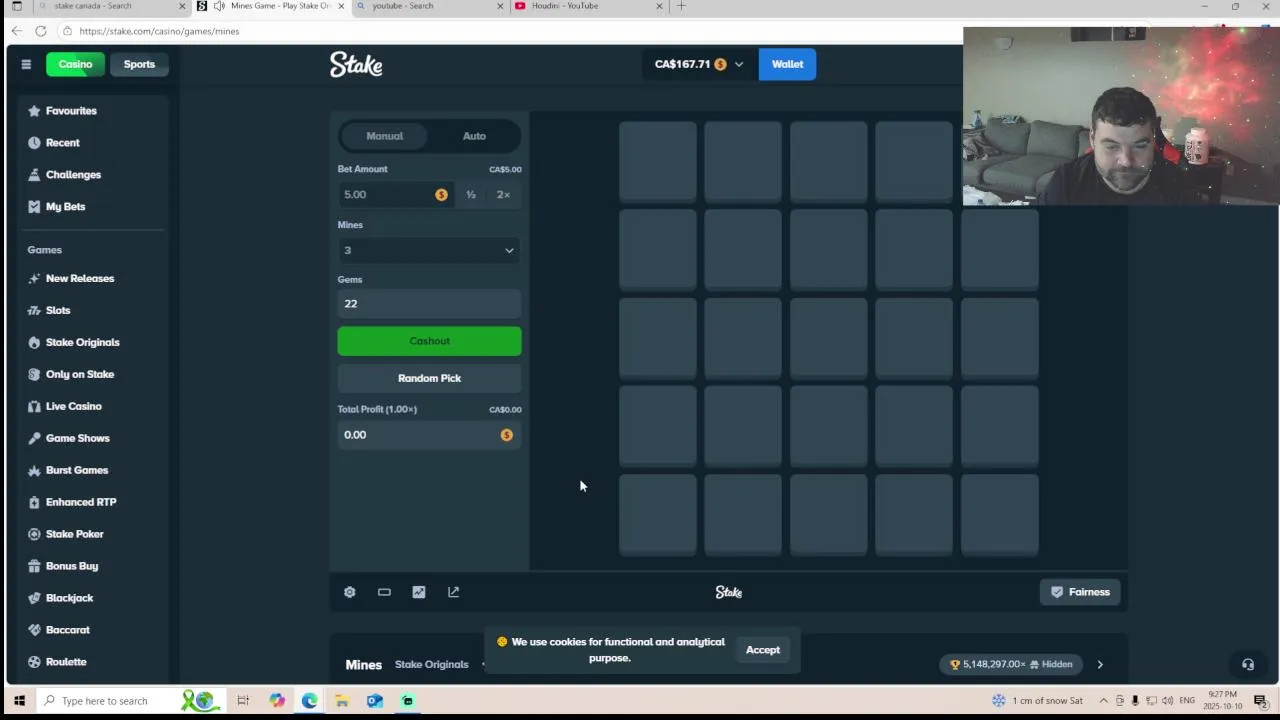Open a new browser tab
The image size is (1280, 720).
[x=681, y=6]
